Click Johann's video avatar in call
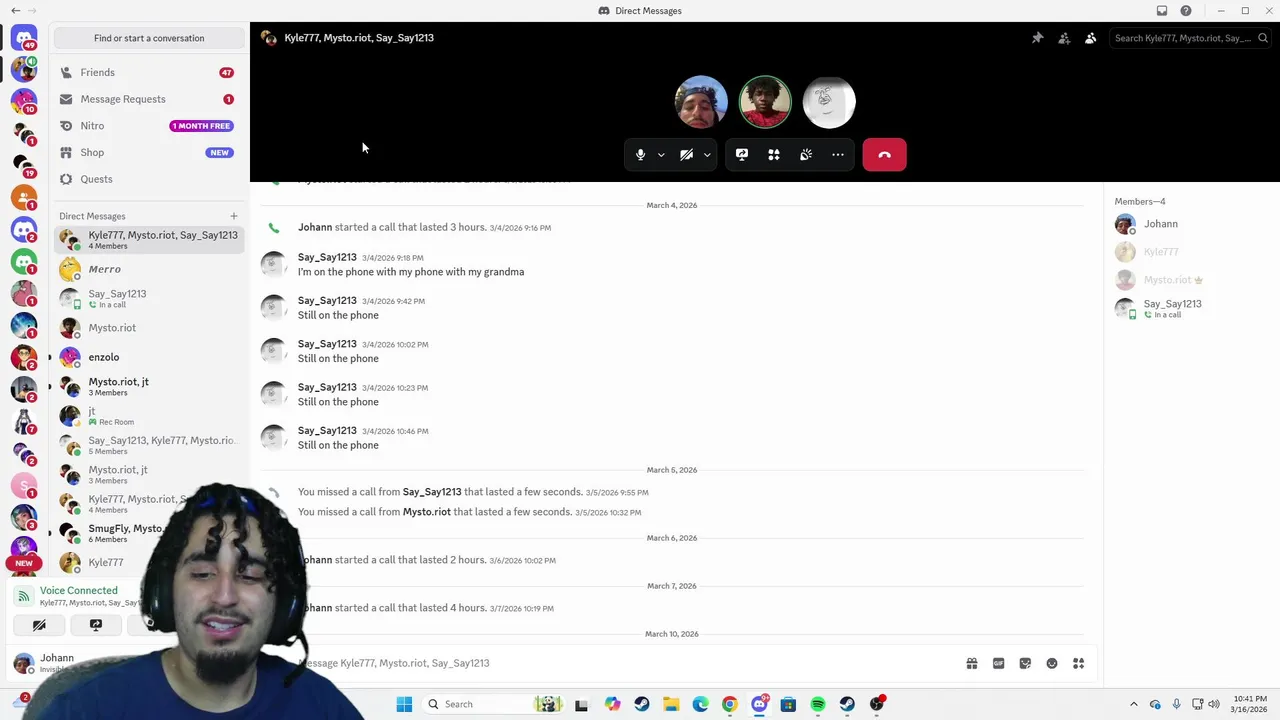The image size is (1280, 720). [701, 102]
